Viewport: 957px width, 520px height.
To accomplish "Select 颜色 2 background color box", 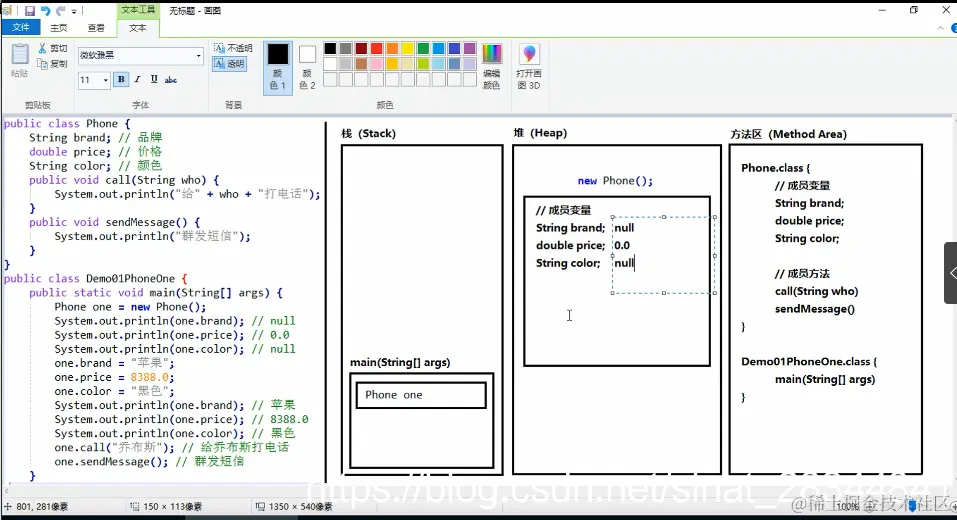I will pyautogui.click(x=307, y=66).
